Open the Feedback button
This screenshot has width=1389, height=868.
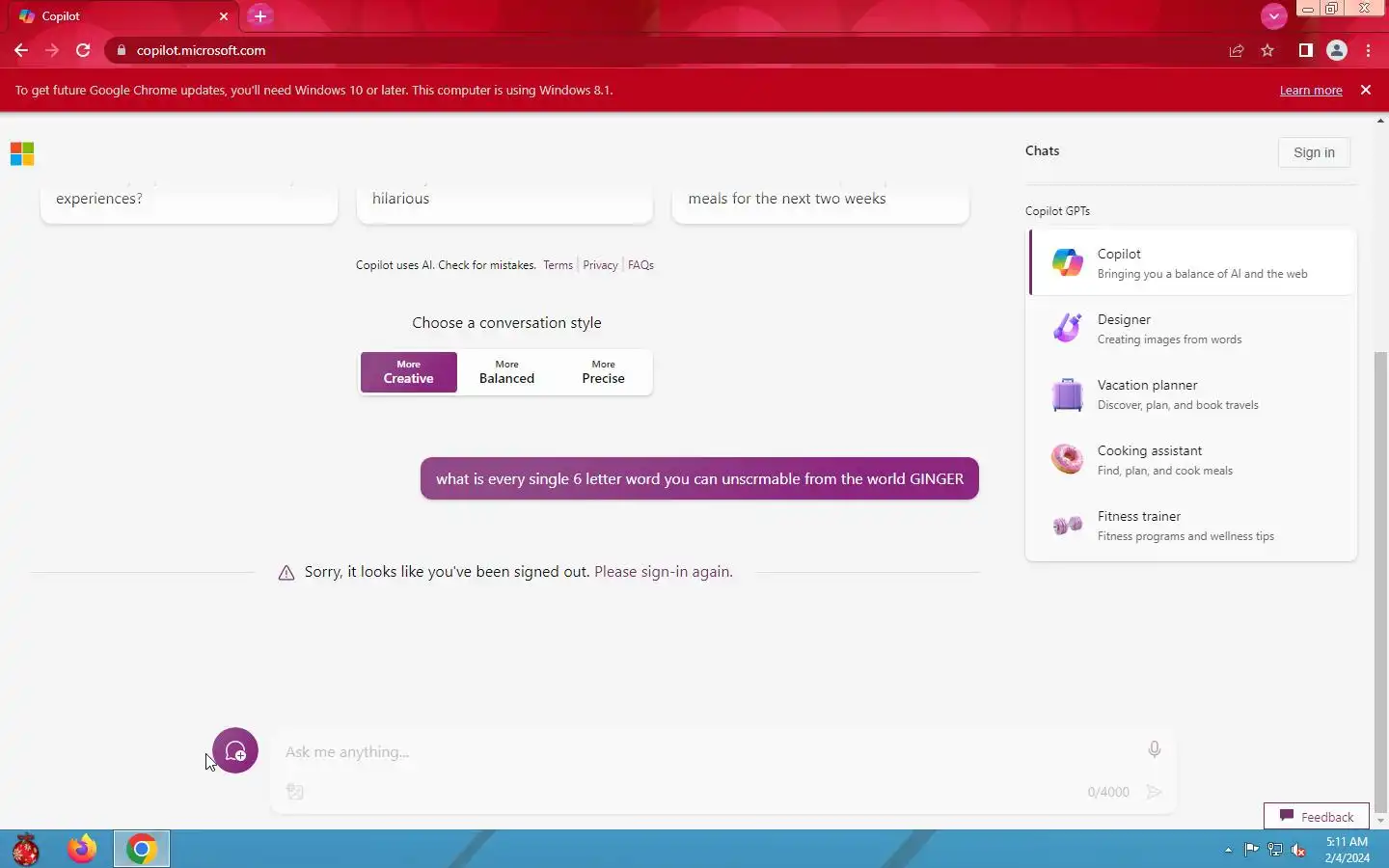(x=1317, y=816)
